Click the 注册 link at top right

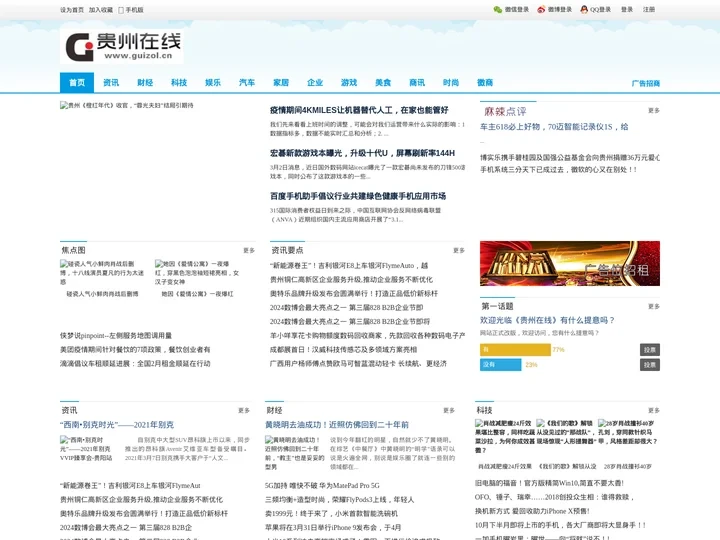[649, 10]
